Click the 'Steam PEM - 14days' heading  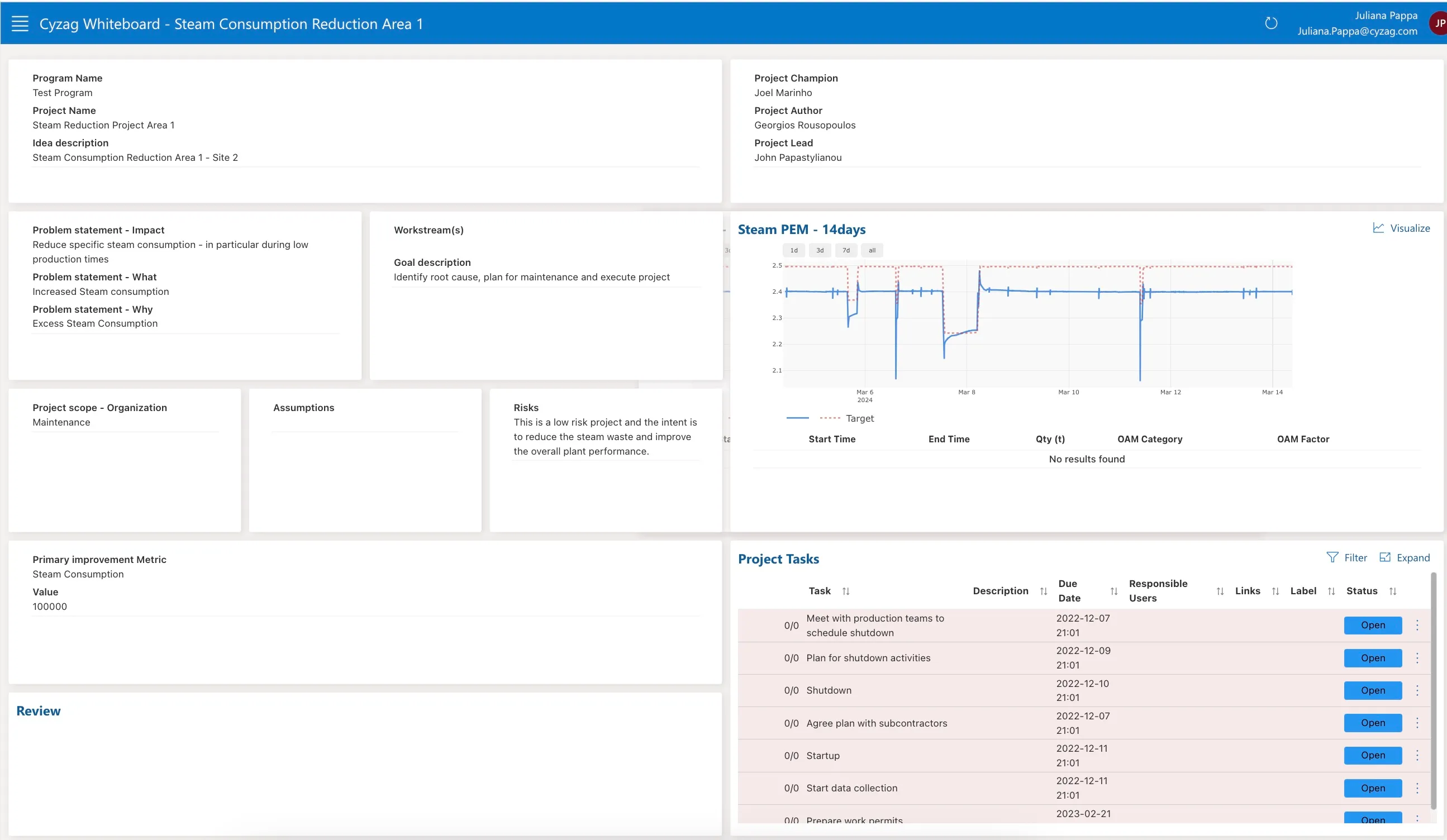coord(802,230)
